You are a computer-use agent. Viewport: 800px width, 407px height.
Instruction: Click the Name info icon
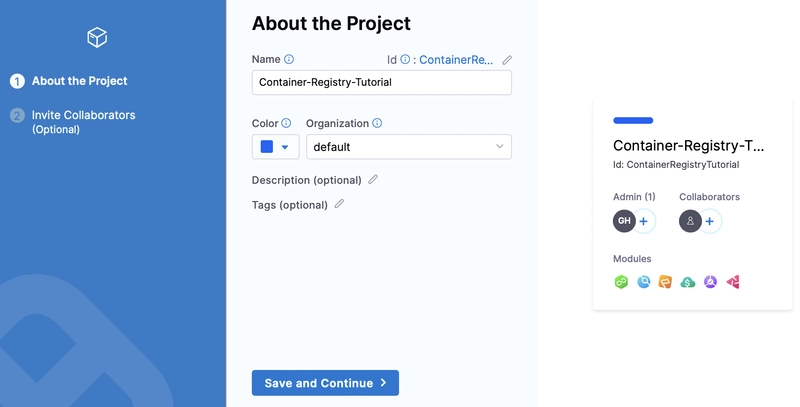click(289, 59)
